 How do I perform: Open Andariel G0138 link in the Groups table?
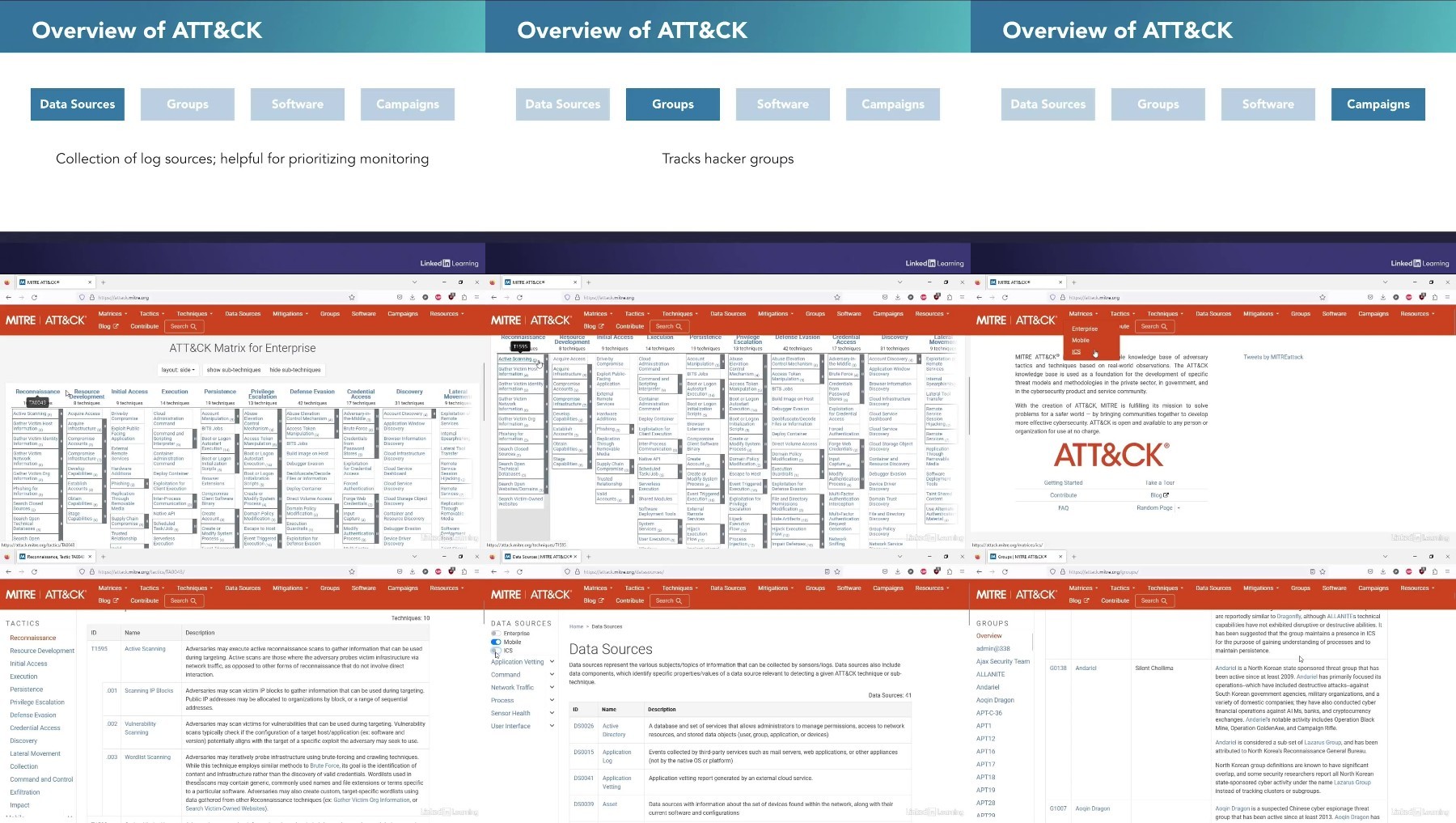(1086, 668)
